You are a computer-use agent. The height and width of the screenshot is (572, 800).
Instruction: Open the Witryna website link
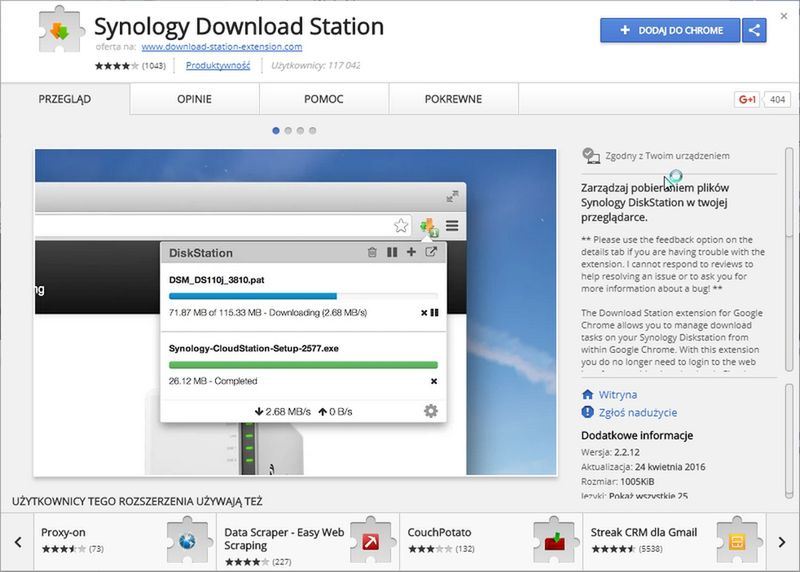coord(617,394)
